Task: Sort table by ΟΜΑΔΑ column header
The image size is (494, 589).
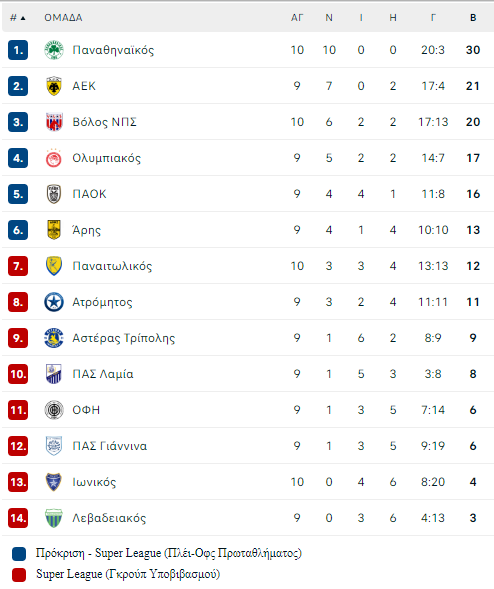Action: tap(63, 18)
